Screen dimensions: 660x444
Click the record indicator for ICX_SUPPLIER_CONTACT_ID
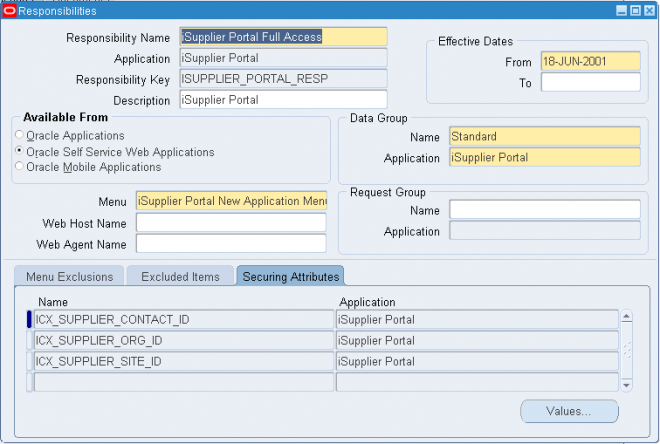[29, 319]
